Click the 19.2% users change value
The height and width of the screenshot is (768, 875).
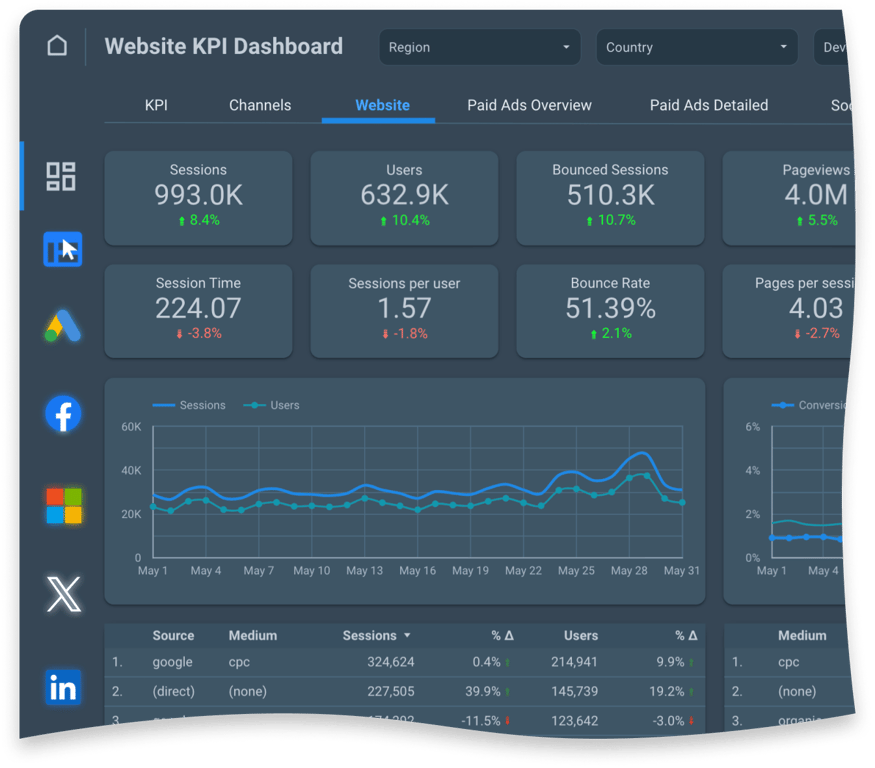667,692
